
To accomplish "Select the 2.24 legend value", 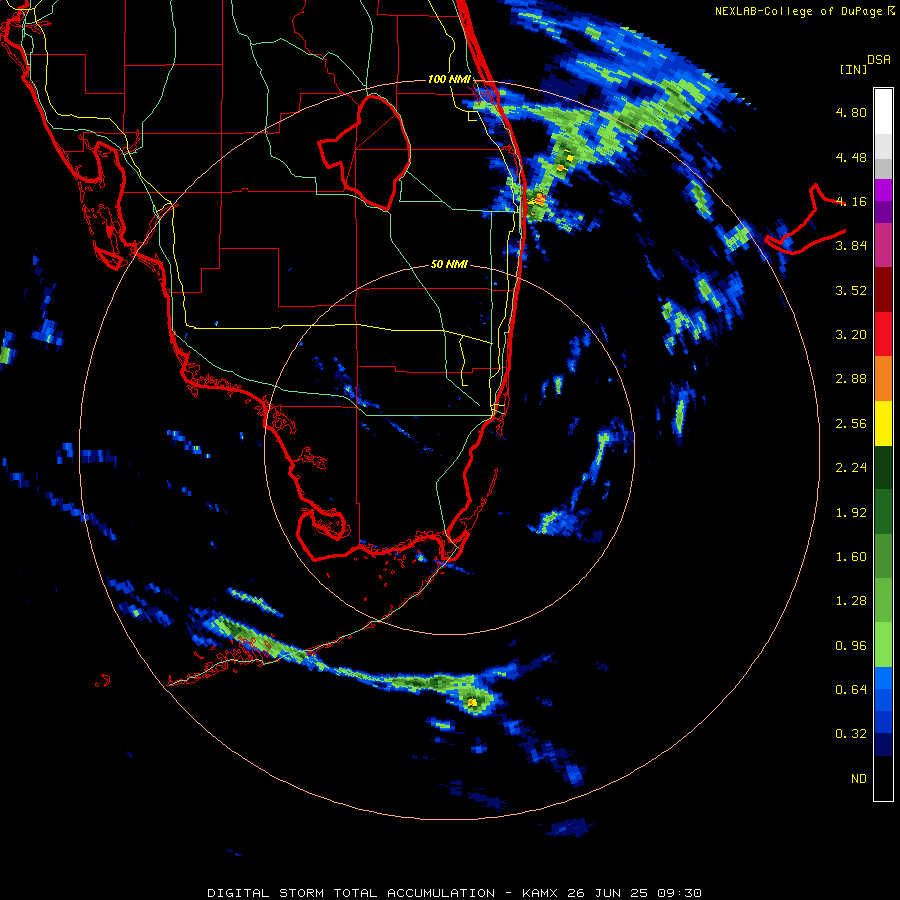I will click(851, 468).
